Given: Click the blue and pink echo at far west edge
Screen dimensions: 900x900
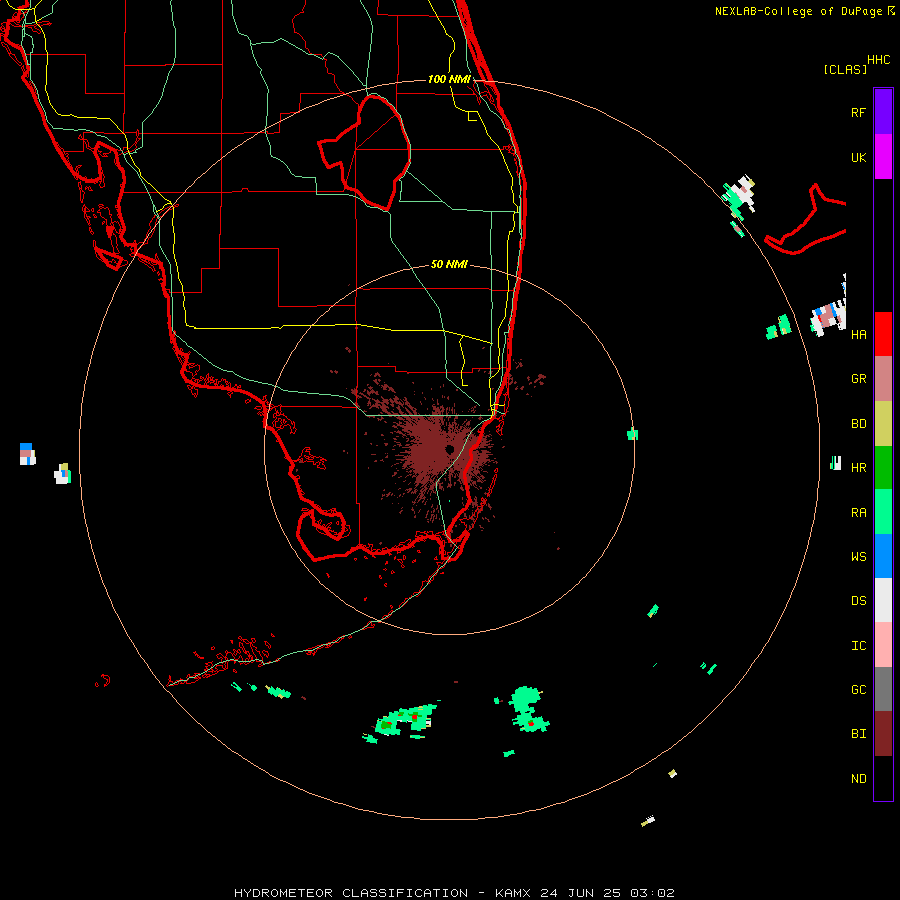Looking at the screenshot, I should 27,453.
